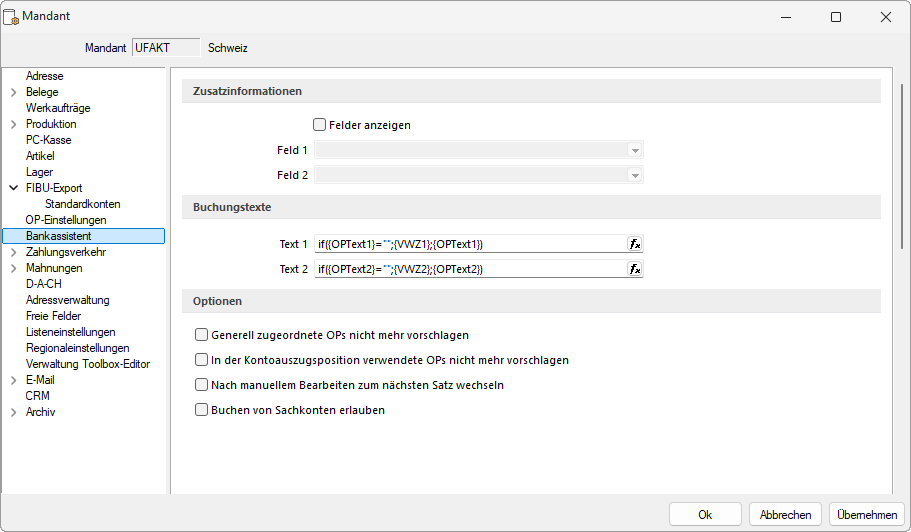This screenshot has height=532, width=911.
Task: Open the Feld 1 dropdown
Action: pyautogui.click(x=633, y=150)
